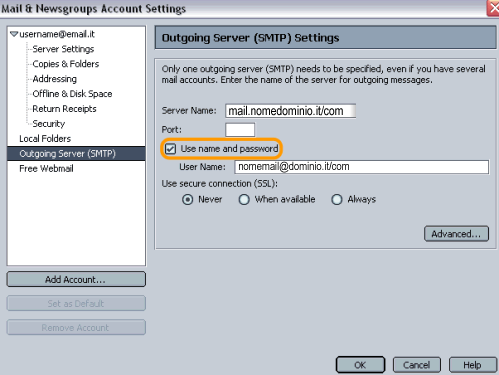
Task: Open Copies & Folders settings
Action: [66, 64]
